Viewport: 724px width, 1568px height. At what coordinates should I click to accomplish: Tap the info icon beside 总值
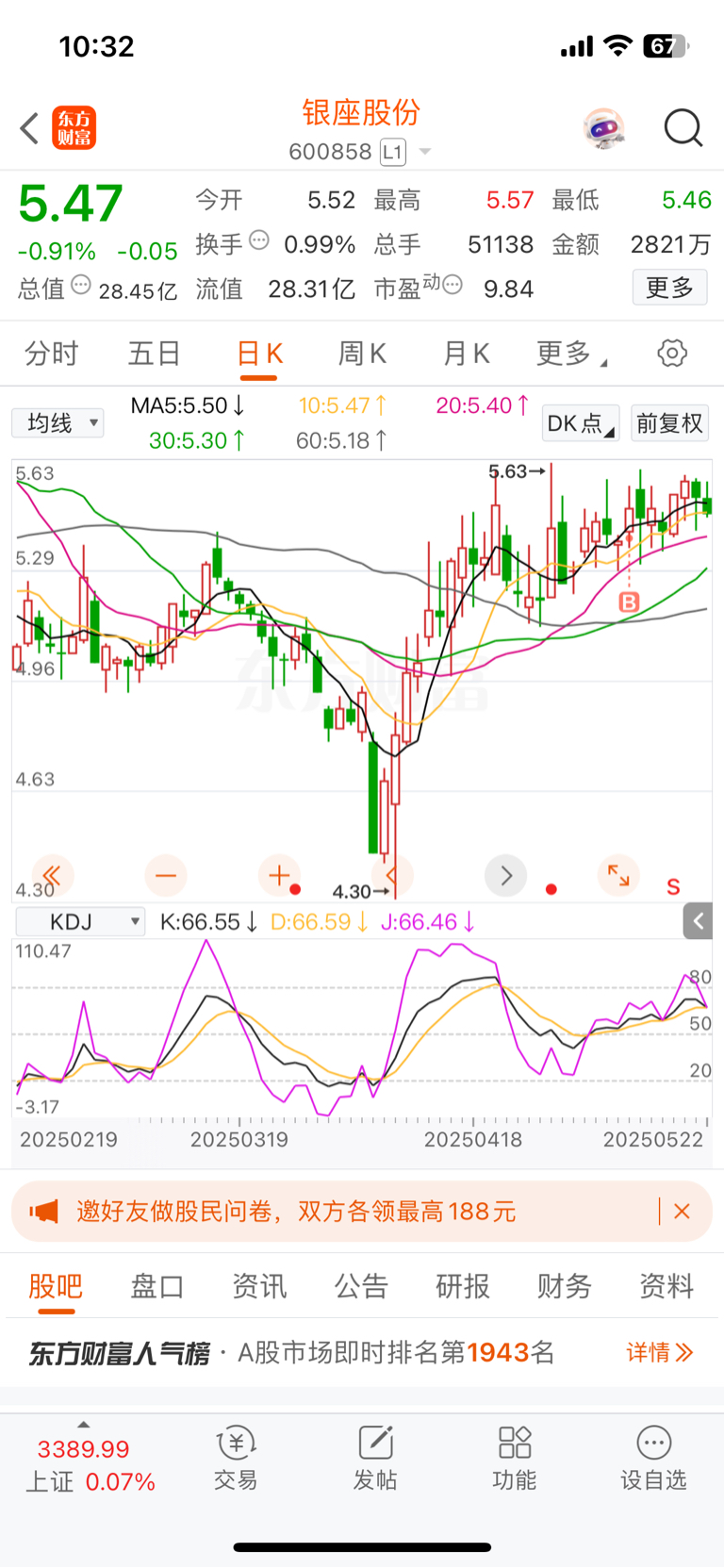tap(81, 285)
